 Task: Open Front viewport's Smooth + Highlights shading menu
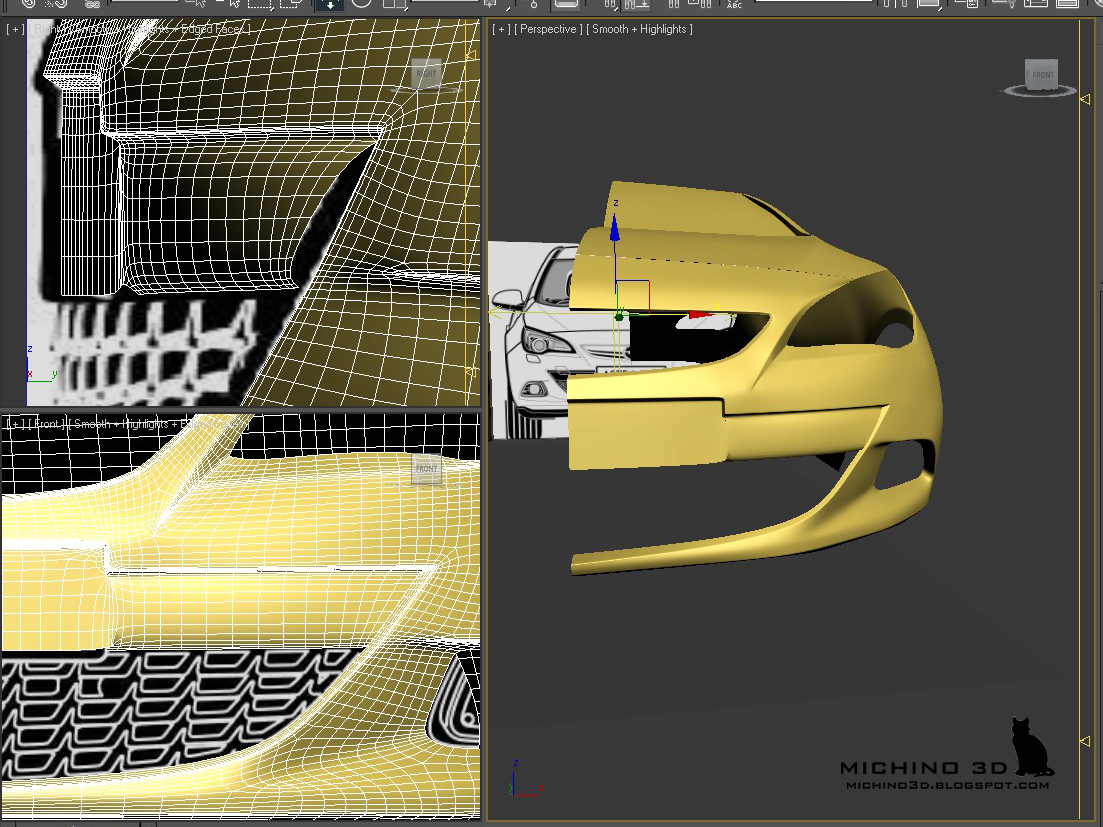(x=158, y=424)
